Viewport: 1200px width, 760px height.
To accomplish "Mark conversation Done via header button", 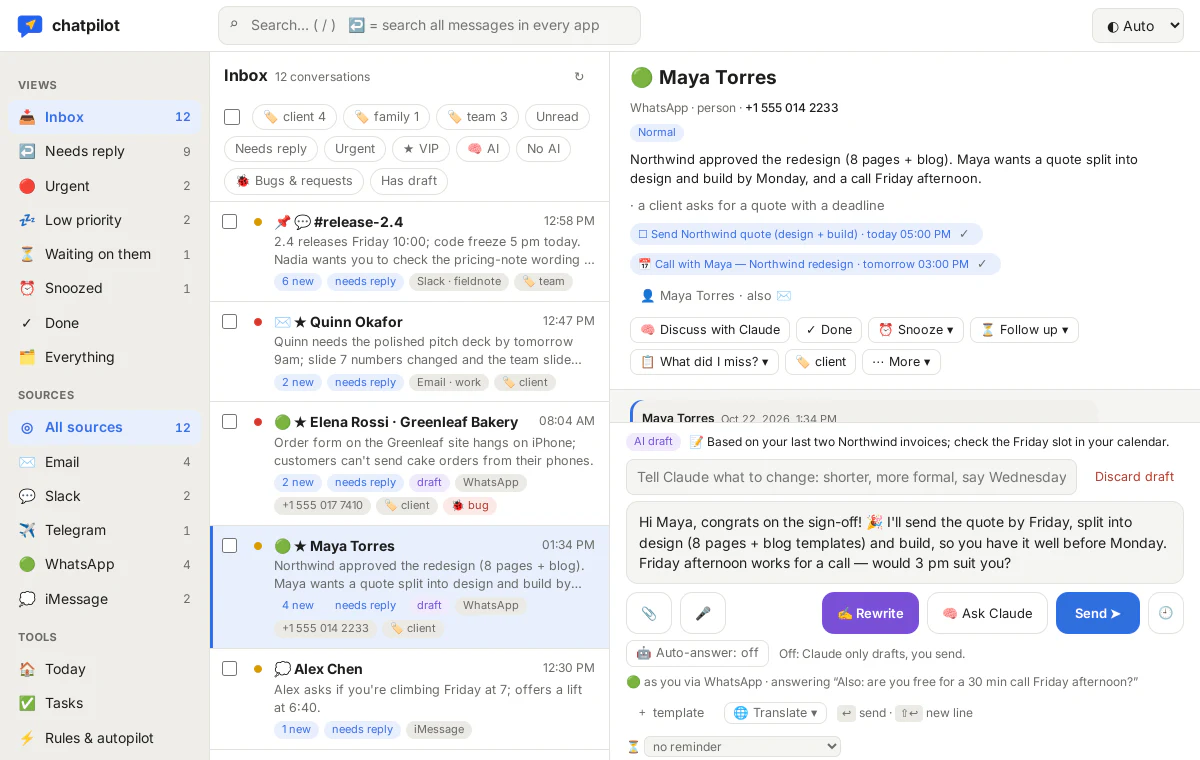I will [x=829, y=330].
